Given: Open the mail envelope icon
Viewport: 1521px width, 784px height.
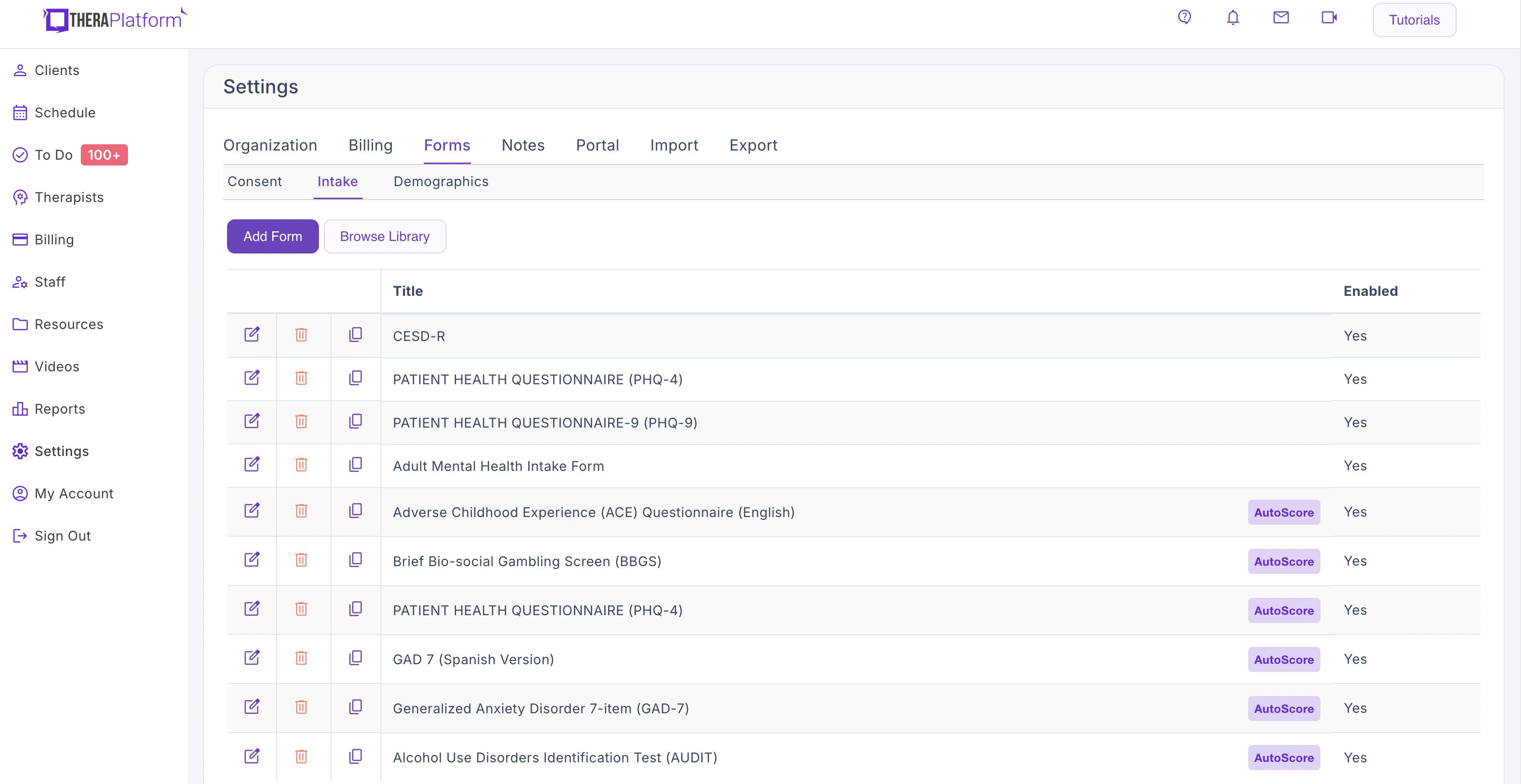Looking at the screenshot, I should [x=1280, y=18].
